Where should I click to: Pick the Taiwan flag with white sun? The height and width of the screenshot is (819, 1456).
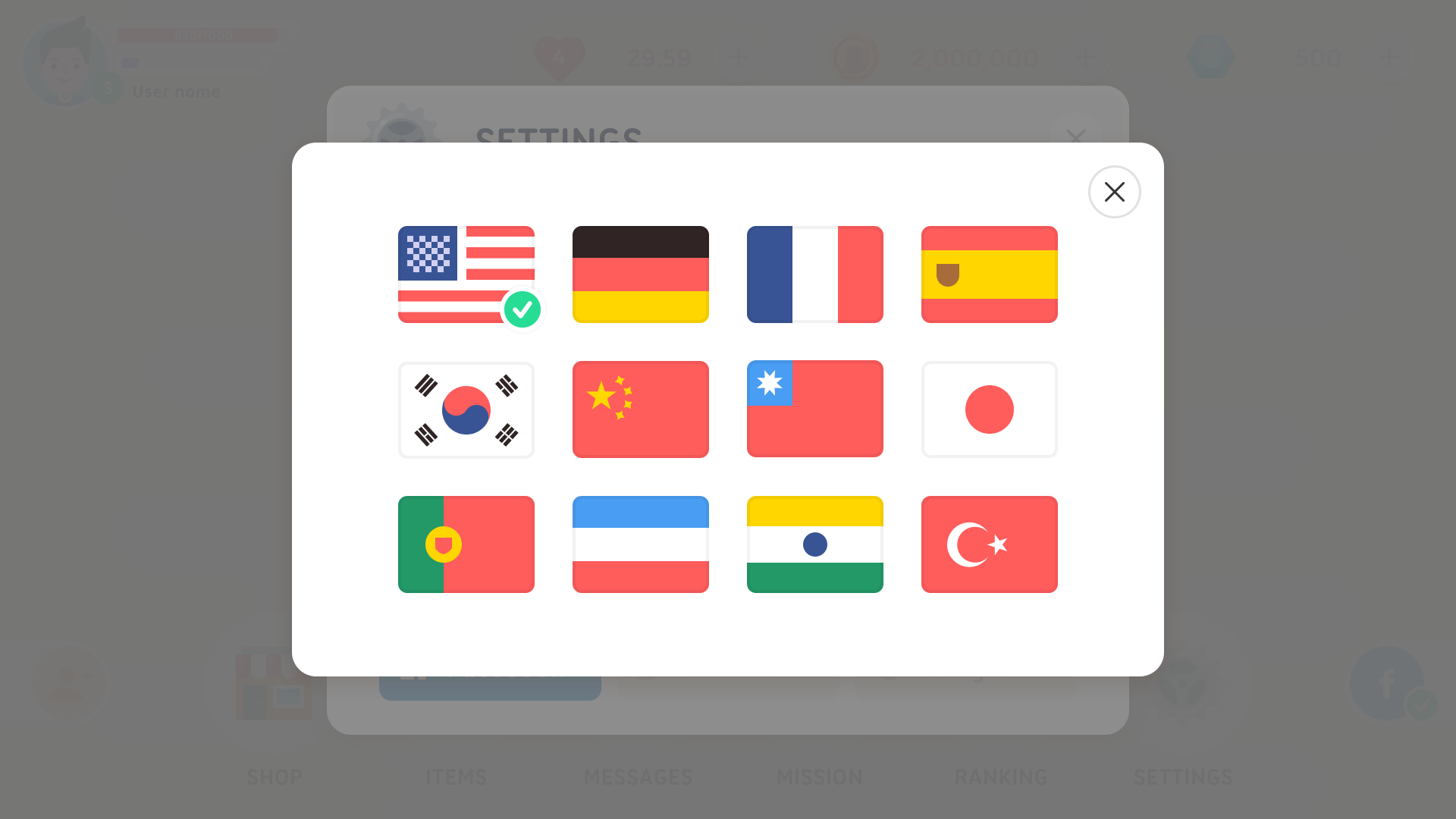815,409
